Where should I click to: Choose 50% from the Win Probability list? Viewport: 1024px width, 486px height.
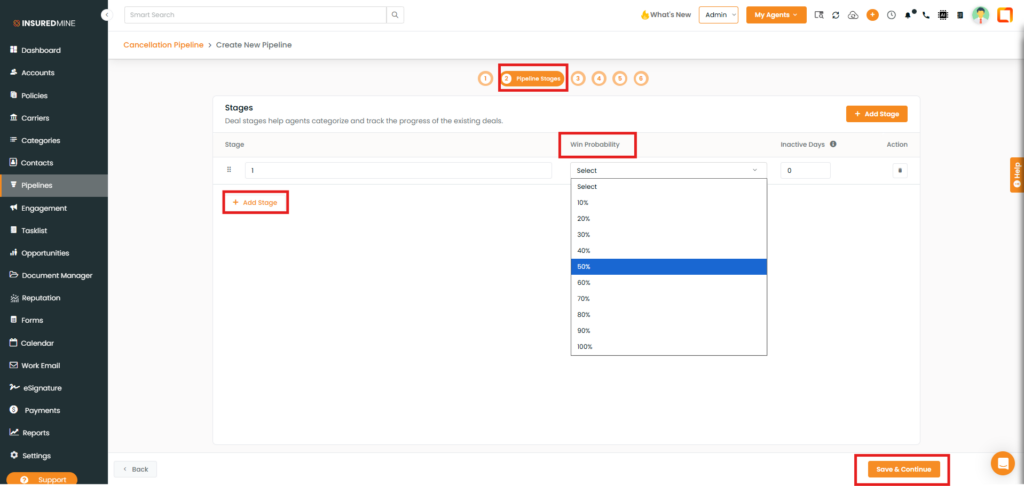point(668,266)
